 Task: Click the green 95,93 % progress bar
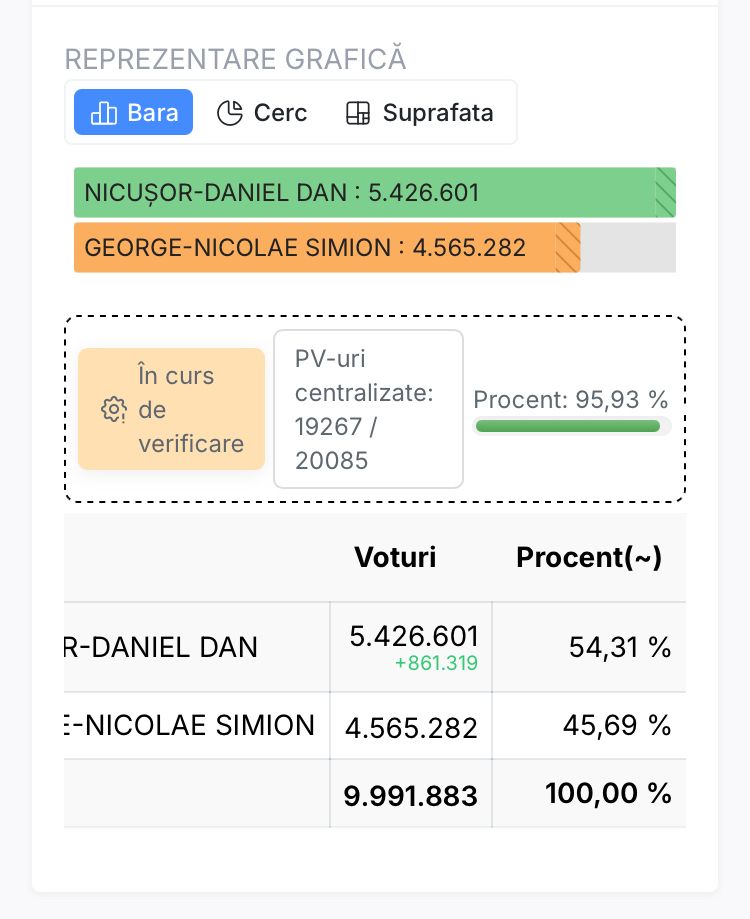pos(568,426)
